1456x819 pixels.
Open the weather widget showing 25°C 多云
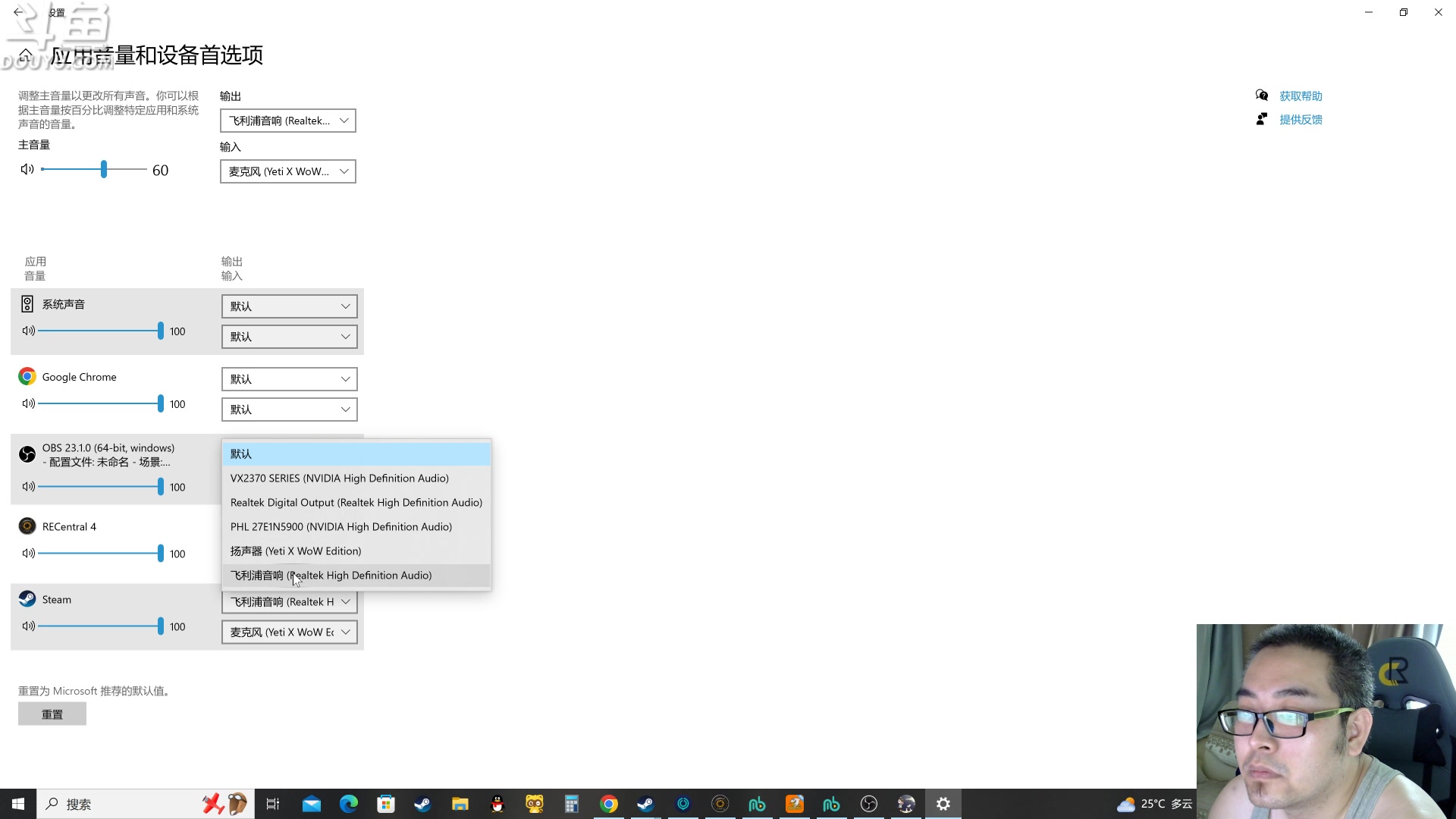(x=1155, y=804)
